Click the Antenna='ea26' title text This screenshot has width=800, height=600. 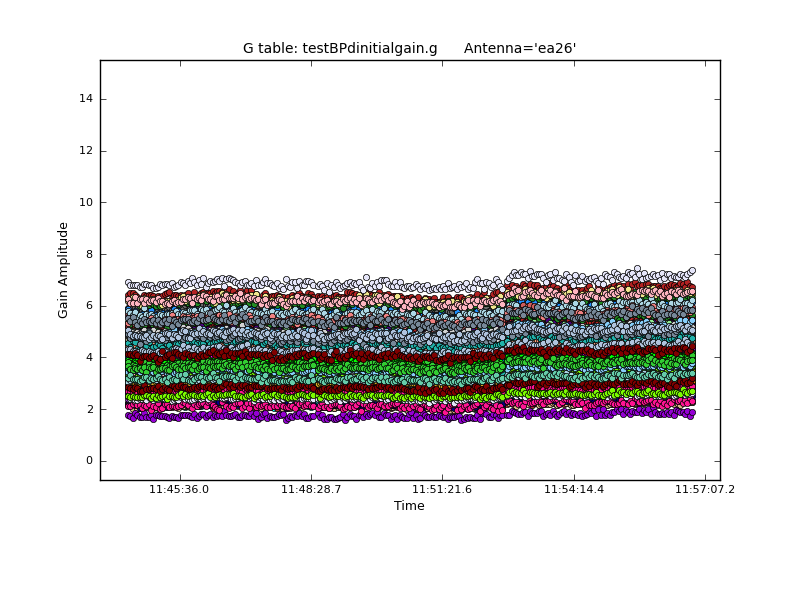(x=520, y=48)
